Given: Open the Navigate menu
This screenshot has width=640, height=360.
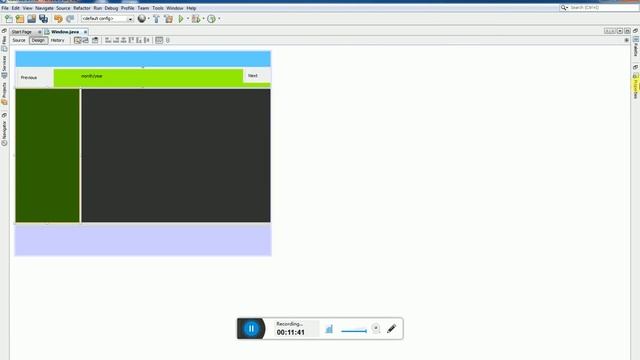Looking at the screenshot, I should tap(44, 8).
